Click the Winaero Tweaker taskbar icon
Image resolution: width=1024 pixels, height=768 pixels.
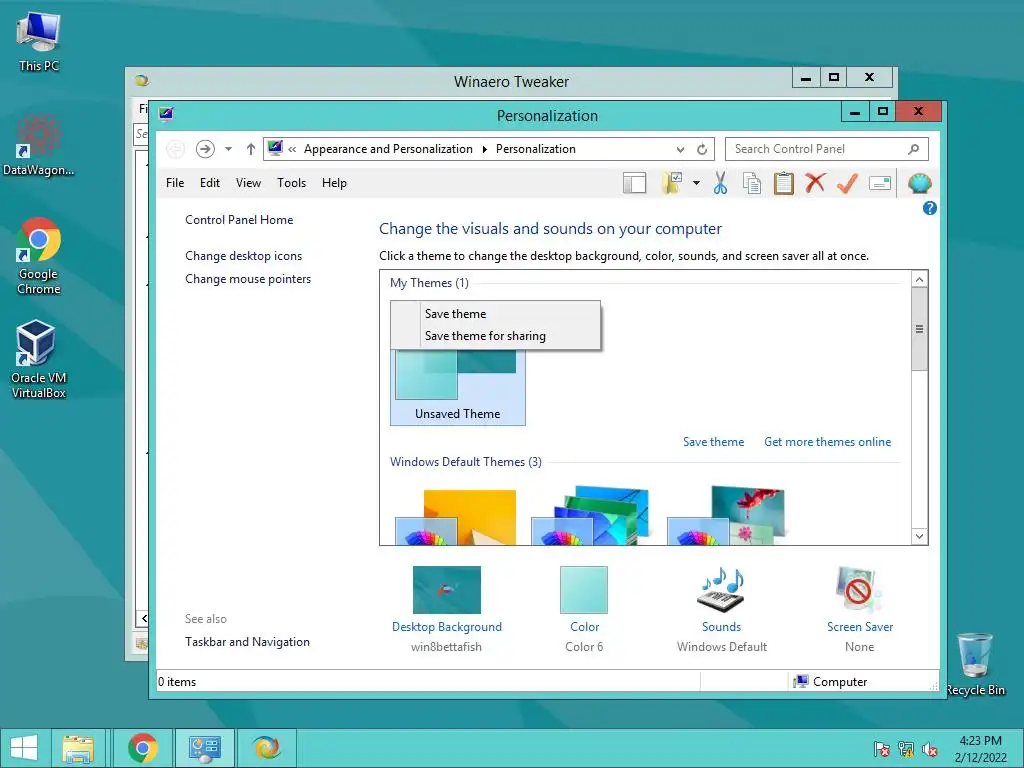pyautogui.click(x=267, y=748)
